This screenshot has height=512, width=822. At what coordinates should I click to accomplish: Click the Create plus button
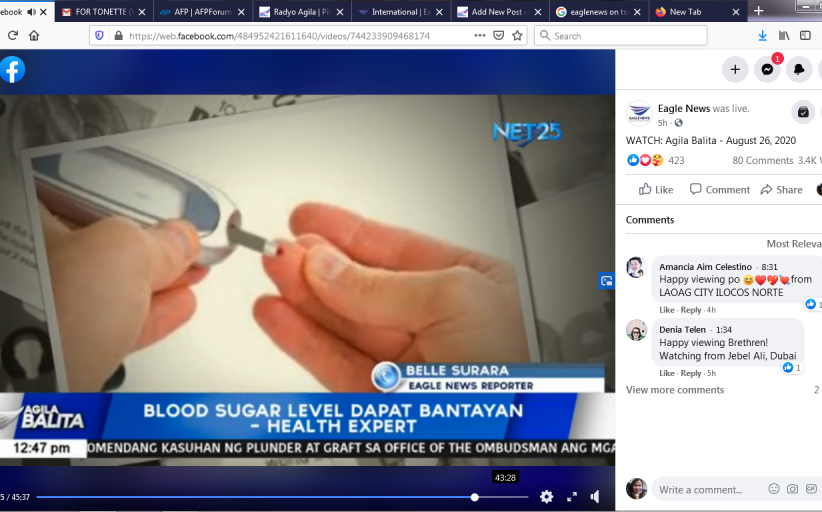pos(735,69)
